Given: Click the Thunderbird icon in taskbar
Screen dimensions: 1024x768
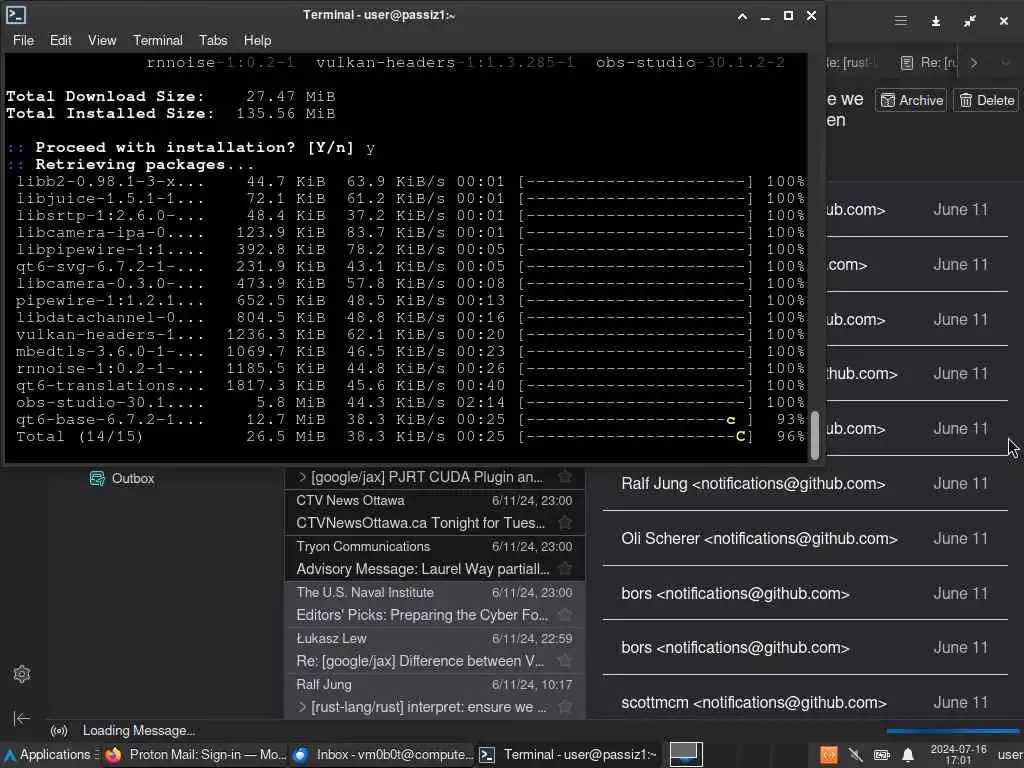Looking at the screenshot, I should click(300, 755).
